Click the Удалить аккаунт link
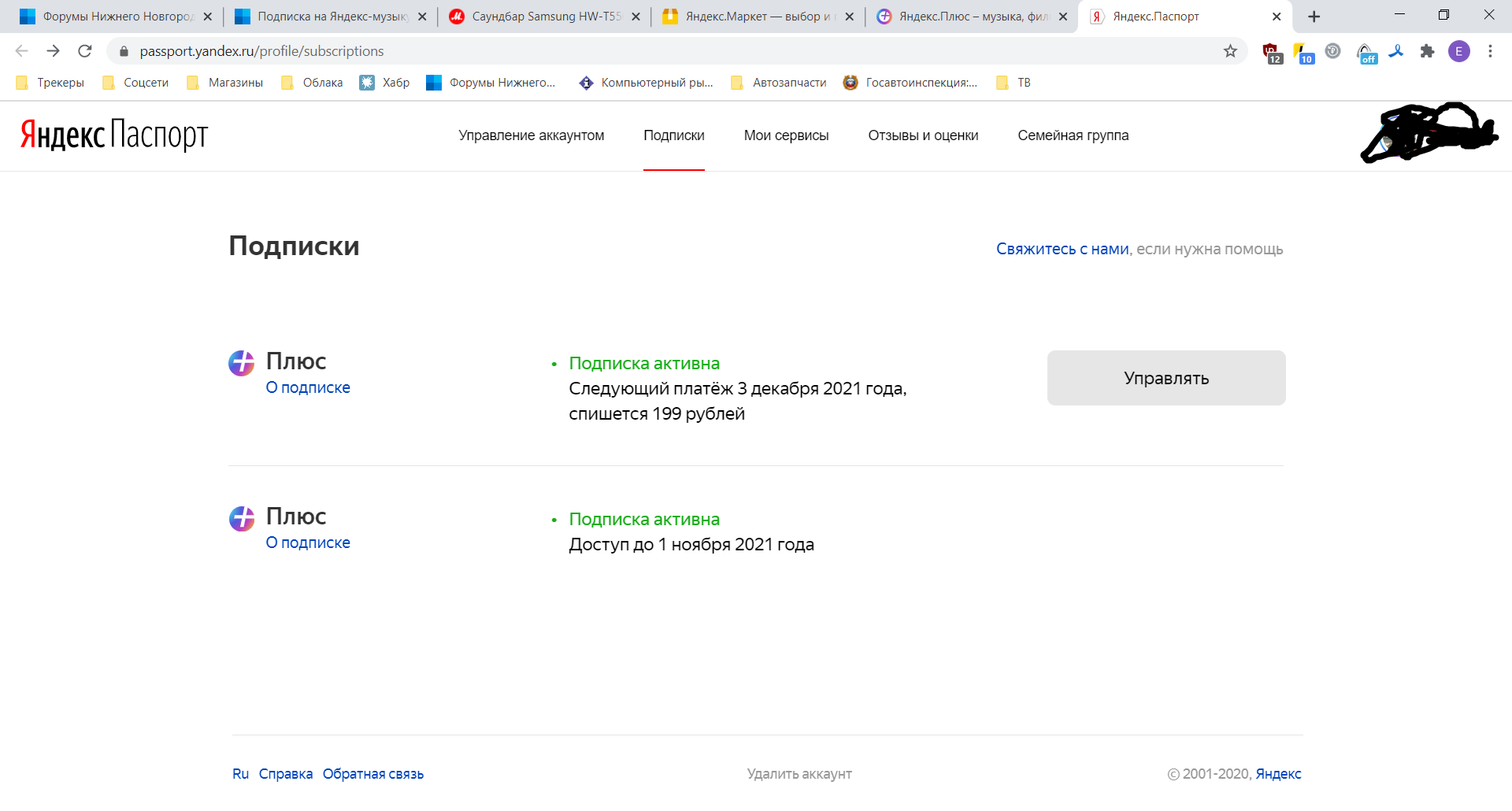 [799, 774]
